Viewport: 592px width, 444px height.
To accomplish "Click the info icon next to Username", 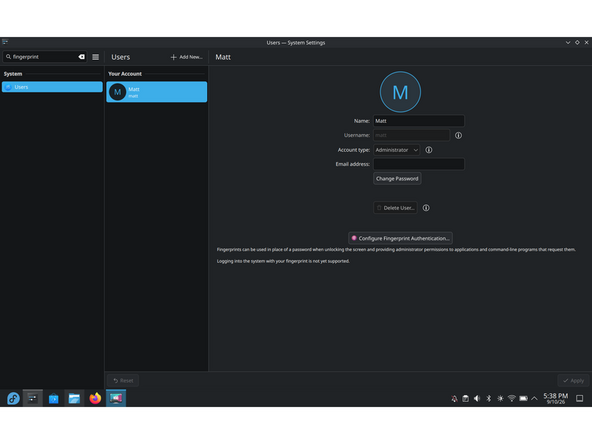I will [x=458, y=135].
